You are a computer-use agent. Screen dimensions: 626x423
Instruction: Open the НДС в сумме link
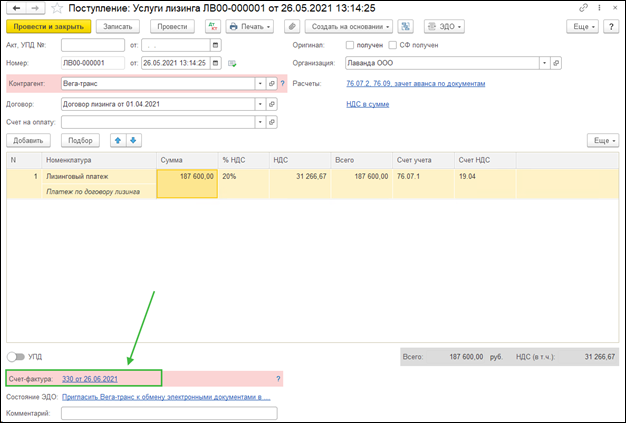(x=368, y=104)
